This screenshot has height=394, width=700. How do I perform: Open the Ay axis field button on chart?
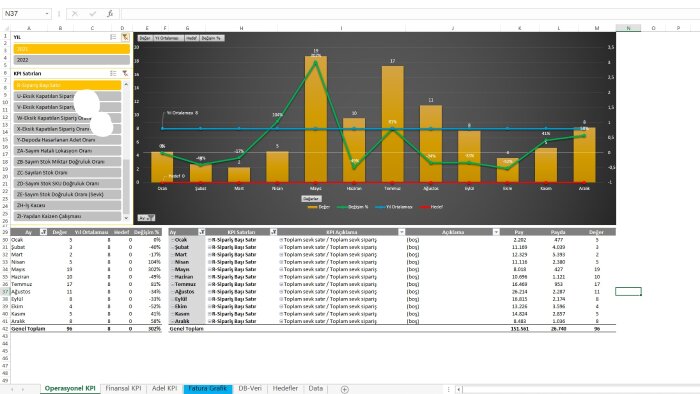(146, 218)
